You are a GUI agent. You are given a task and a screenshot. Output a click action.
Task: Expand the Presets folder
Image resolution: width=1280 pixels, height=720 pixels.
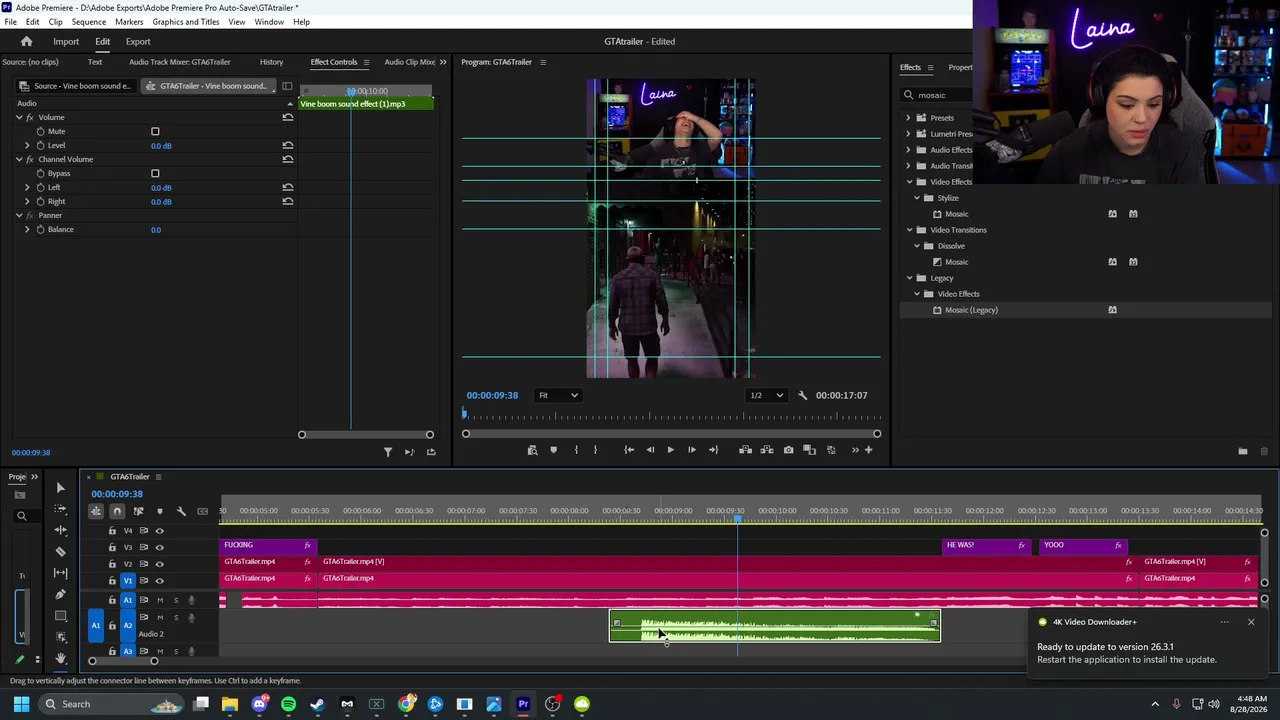(x=909, y=118)
